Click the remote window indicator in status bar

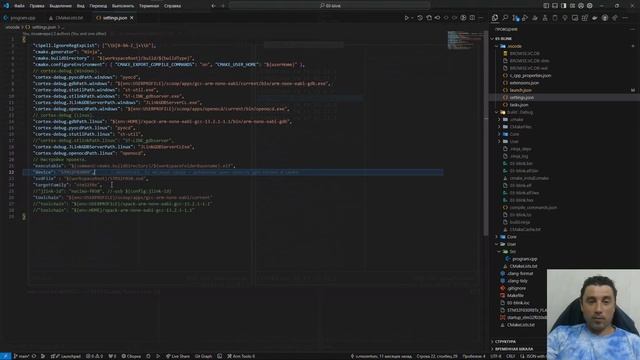tap(5, 356)
